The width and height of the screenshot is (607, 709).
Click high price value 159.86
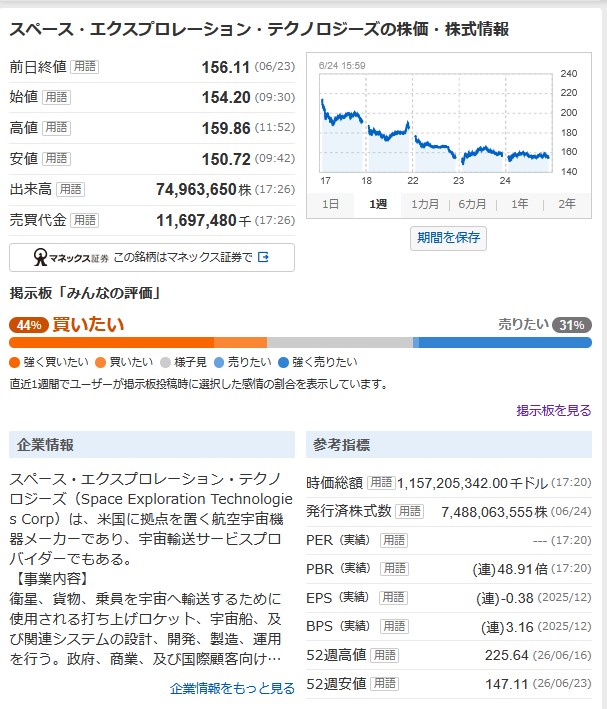pos(226,128)
